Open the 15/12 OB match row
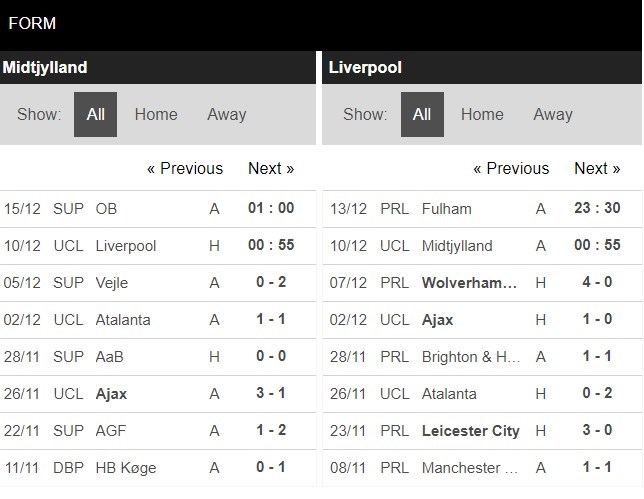The height and width of the screenshot is (499, 644). (x=158, y=209)
